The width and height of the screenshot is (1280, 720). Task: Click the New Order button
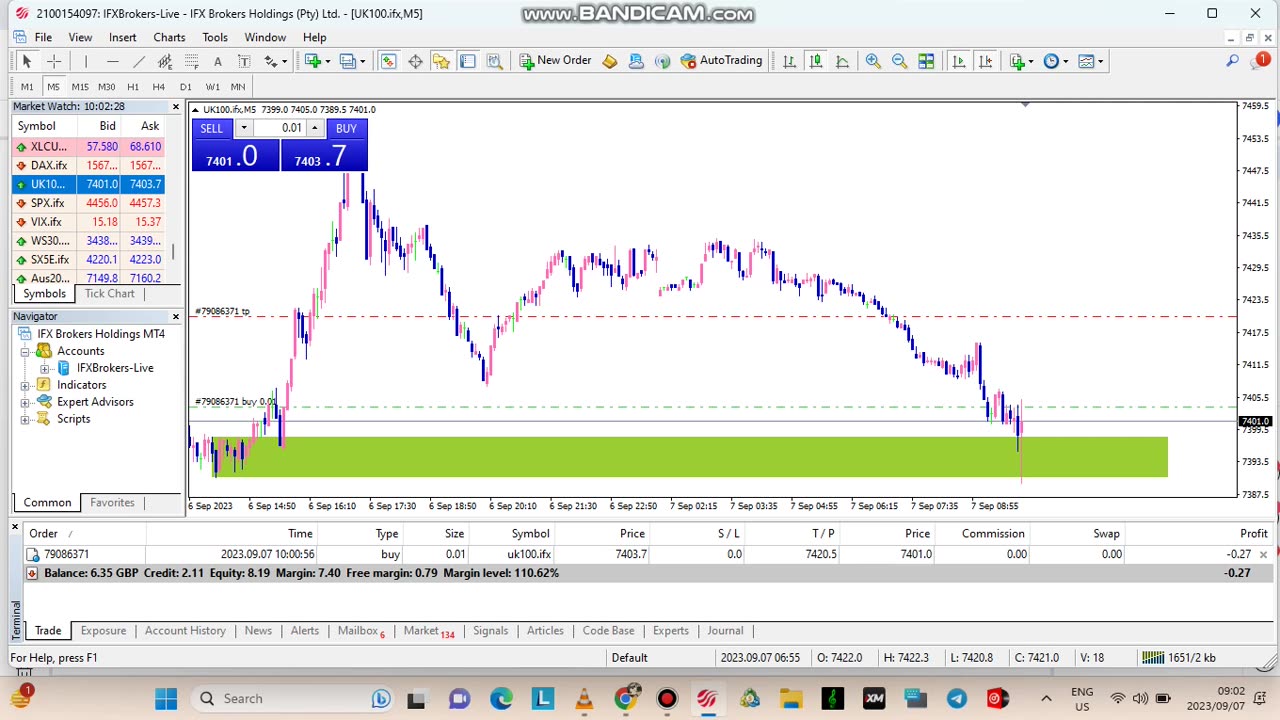[555, 61]
